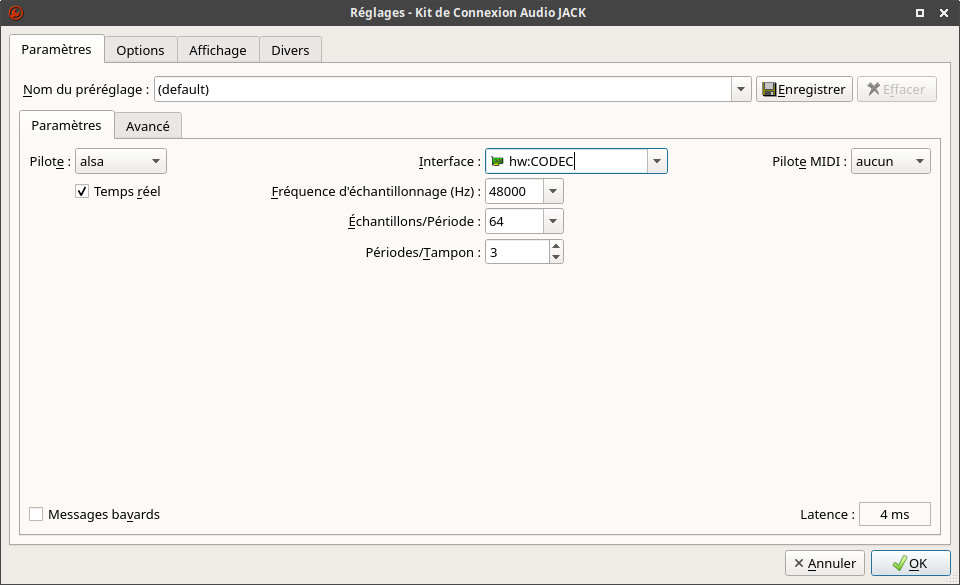Click the resize grip at bottom-right corner

pyautogui.click(x=953, y=578)
